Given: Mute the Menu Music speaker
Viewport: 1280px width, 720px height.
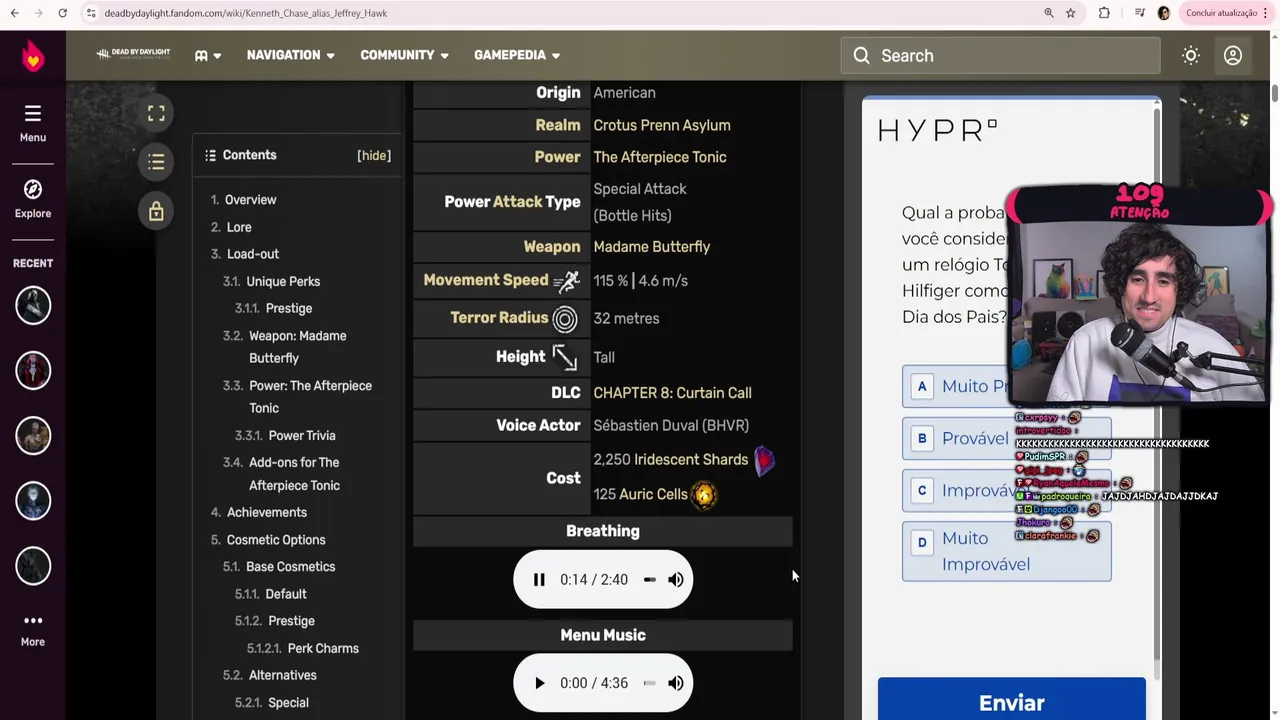Looking at the screenshot, I should point(676,683).
